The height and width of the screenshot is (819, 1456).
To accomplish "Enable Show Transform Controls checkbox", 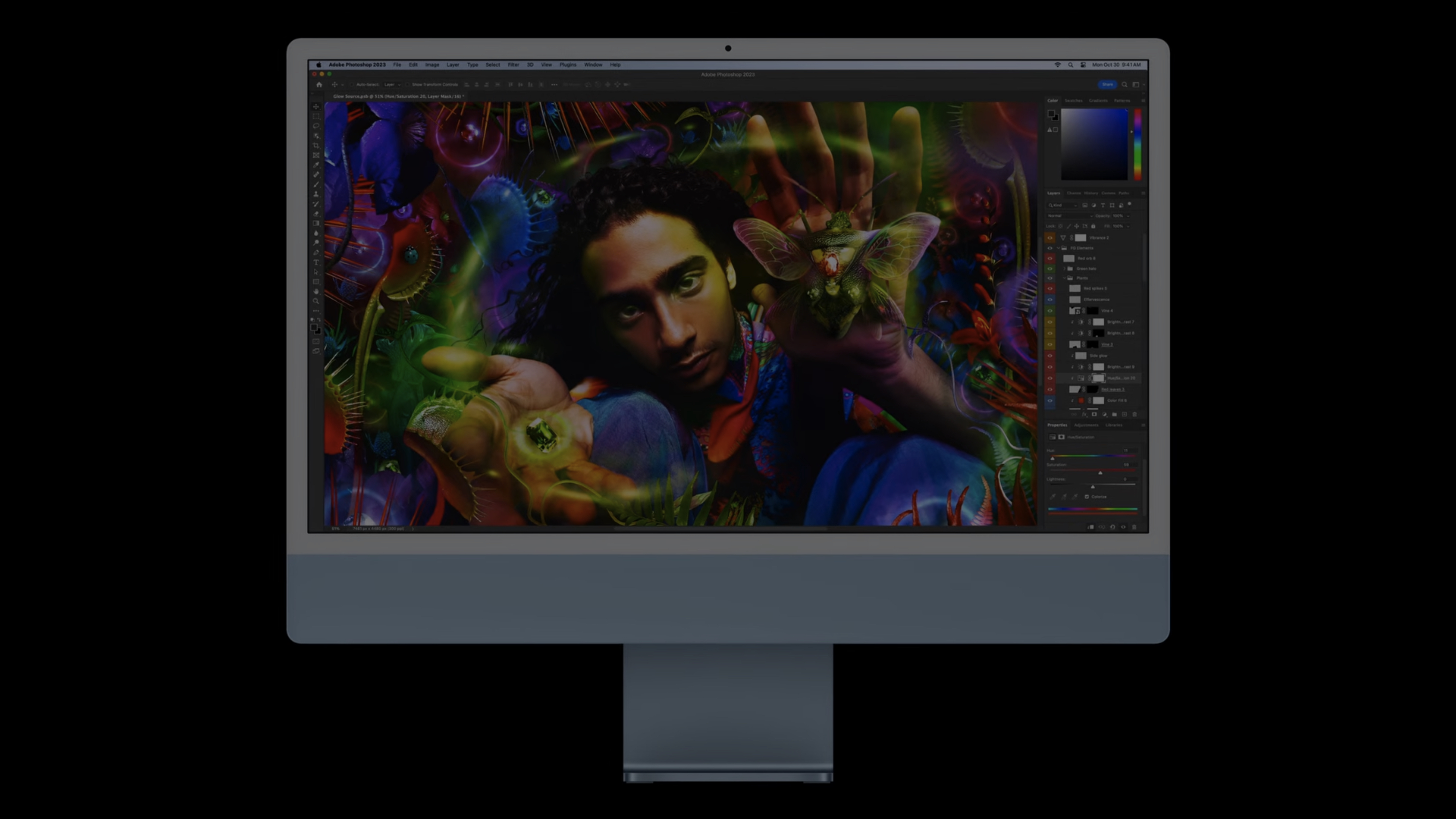I will pyautogui.click(x=408, y=85).
